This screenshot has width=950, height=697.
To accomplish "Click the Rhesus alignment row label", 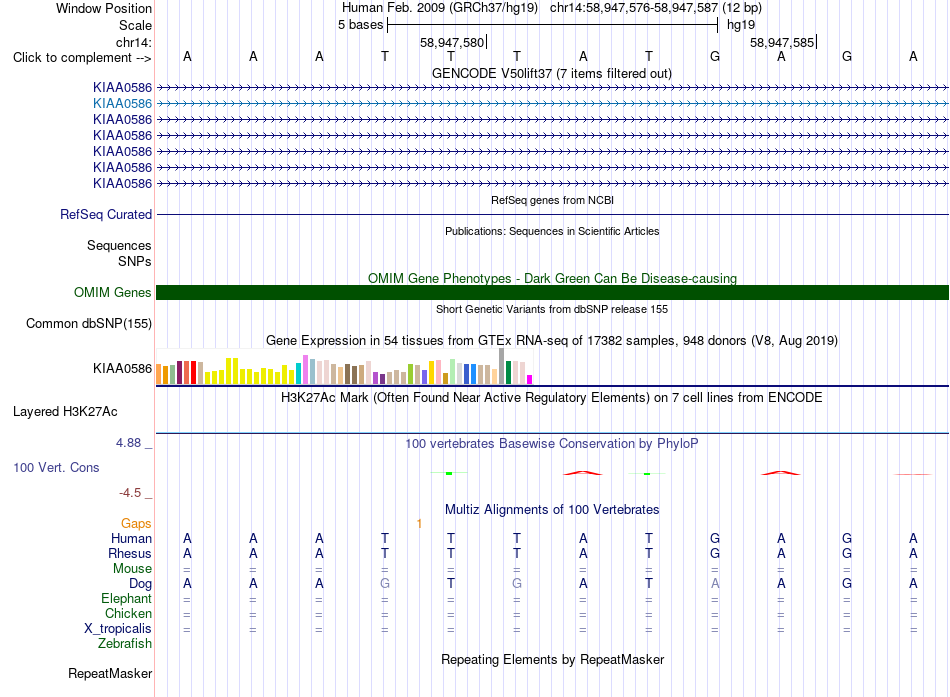I will 130,554.
